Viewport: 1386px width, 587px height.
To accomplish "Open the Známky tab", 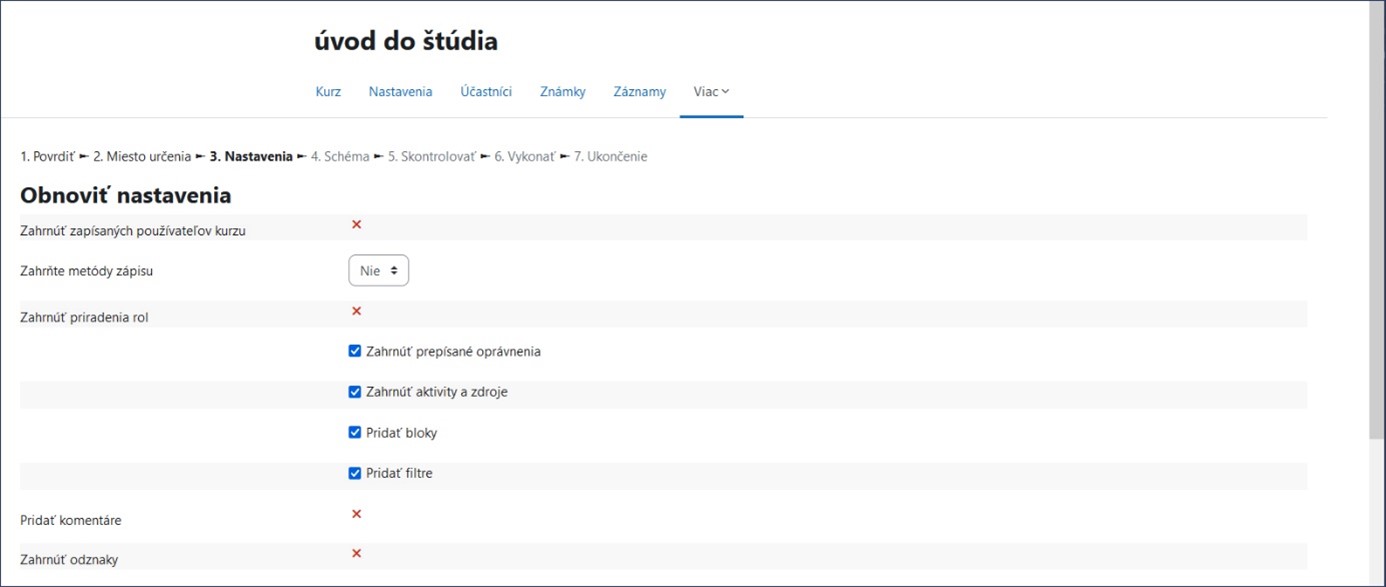I will (562, 92).
